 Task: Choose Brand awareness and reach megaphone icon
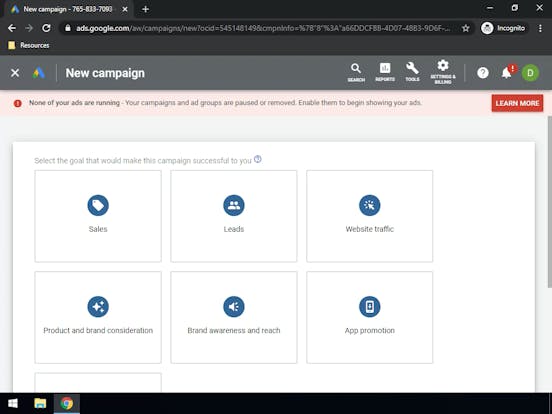pyautogui.click(x=234, y=307)
